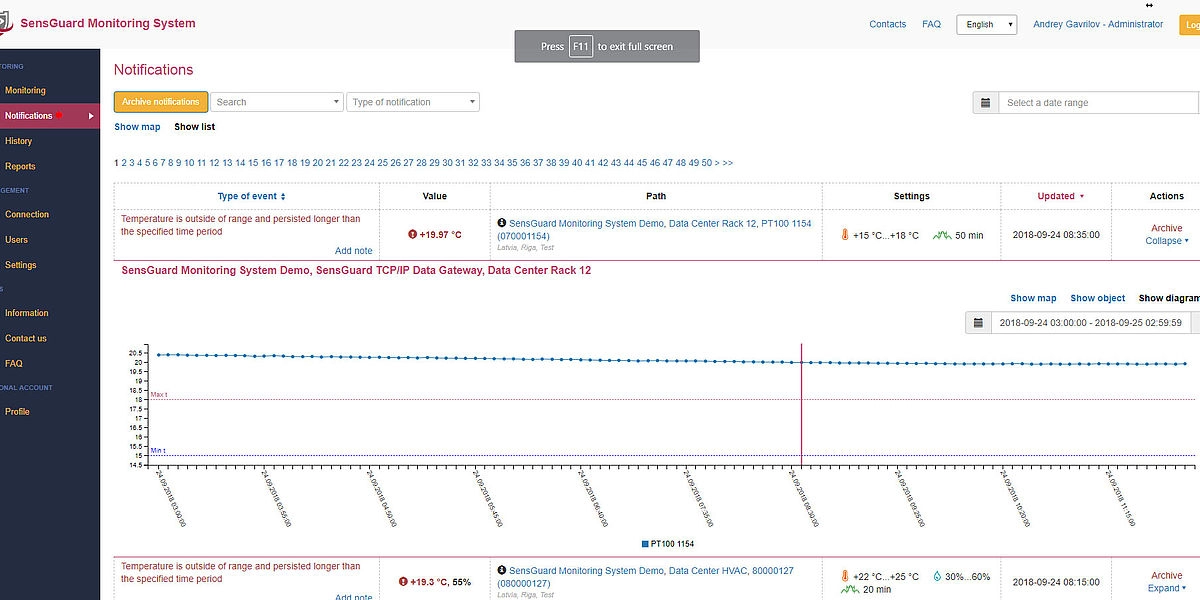The width and height of the screenshot is (1200, 600).
Task: Click the thermometer icon beside +15 °C...+18 °C
Action: tap(845, 235)
